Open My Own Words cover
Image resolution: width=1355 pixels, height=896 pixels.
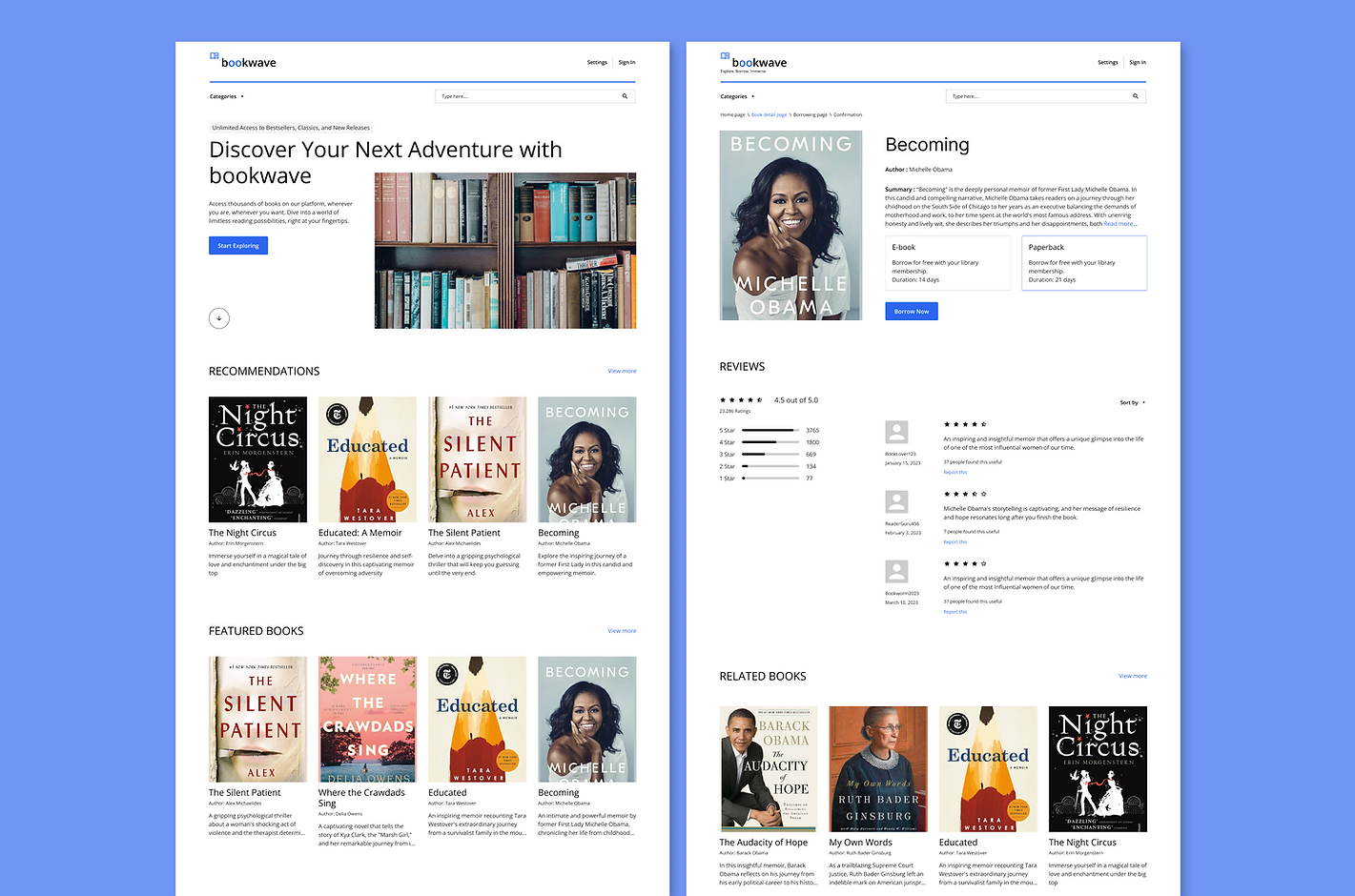point(878,769)
